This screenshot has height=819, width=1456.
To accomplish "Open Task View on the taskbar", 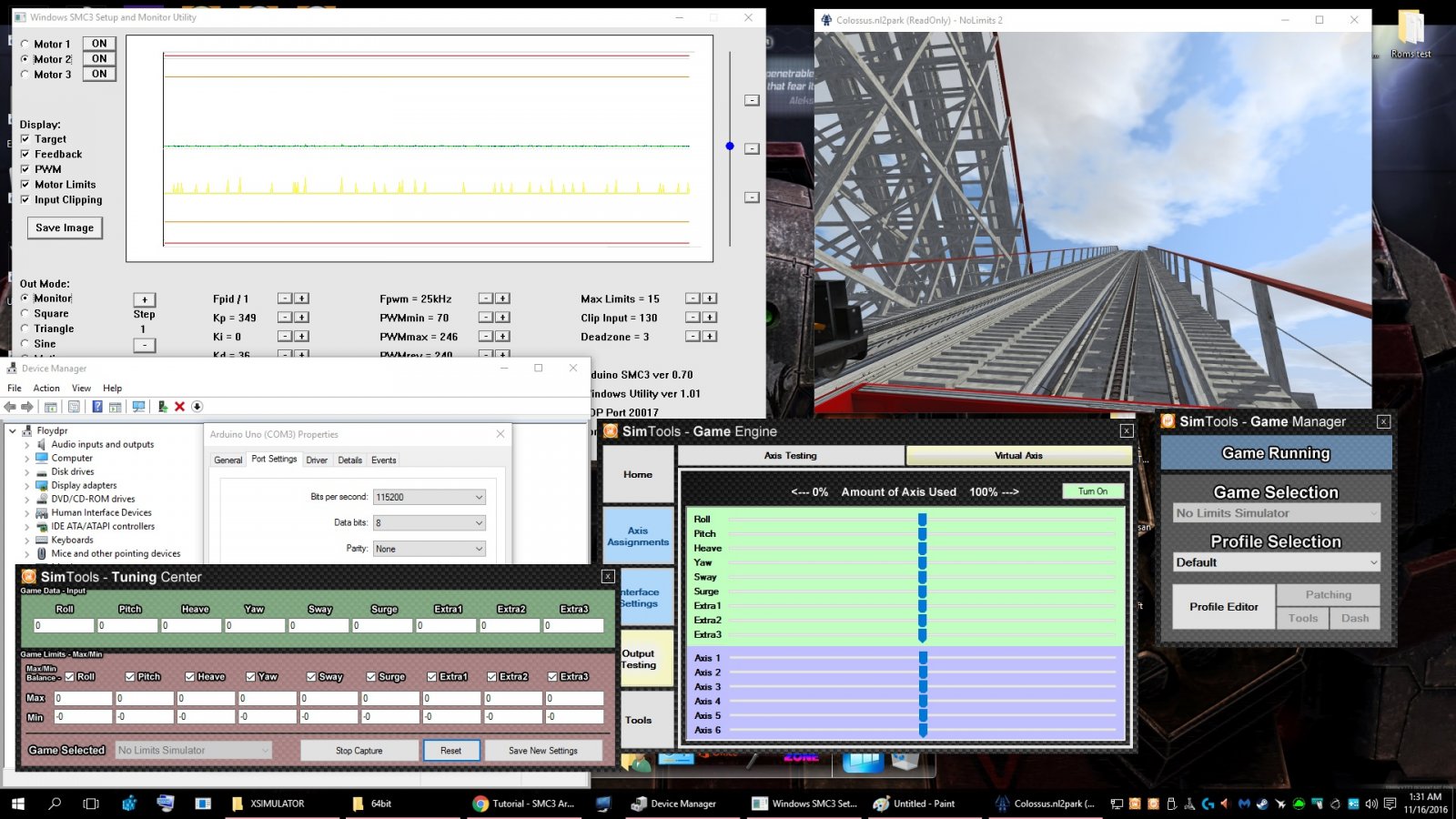I will [x=90, y=804].
